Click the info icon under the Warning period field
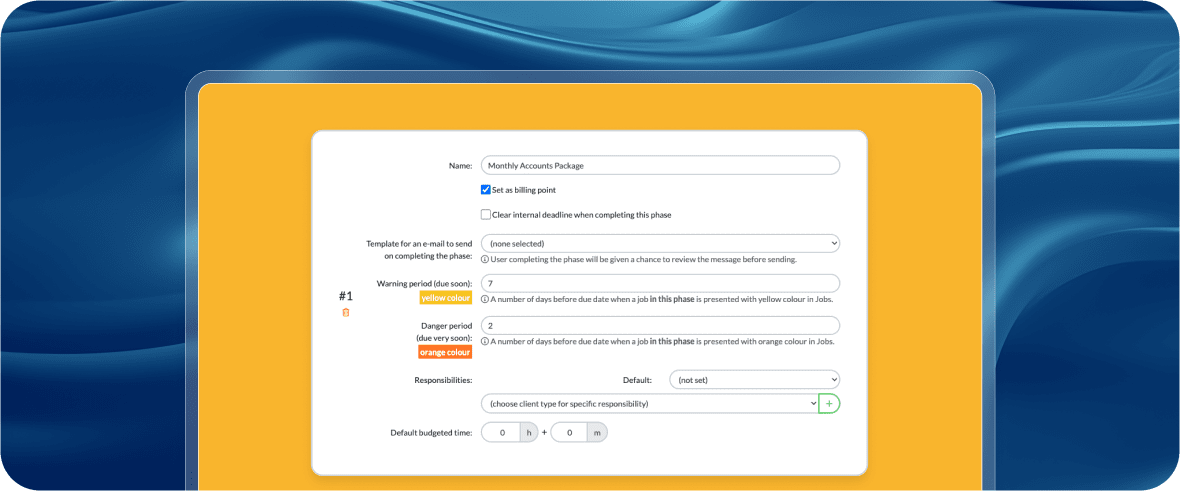 (x=485, y=299)
